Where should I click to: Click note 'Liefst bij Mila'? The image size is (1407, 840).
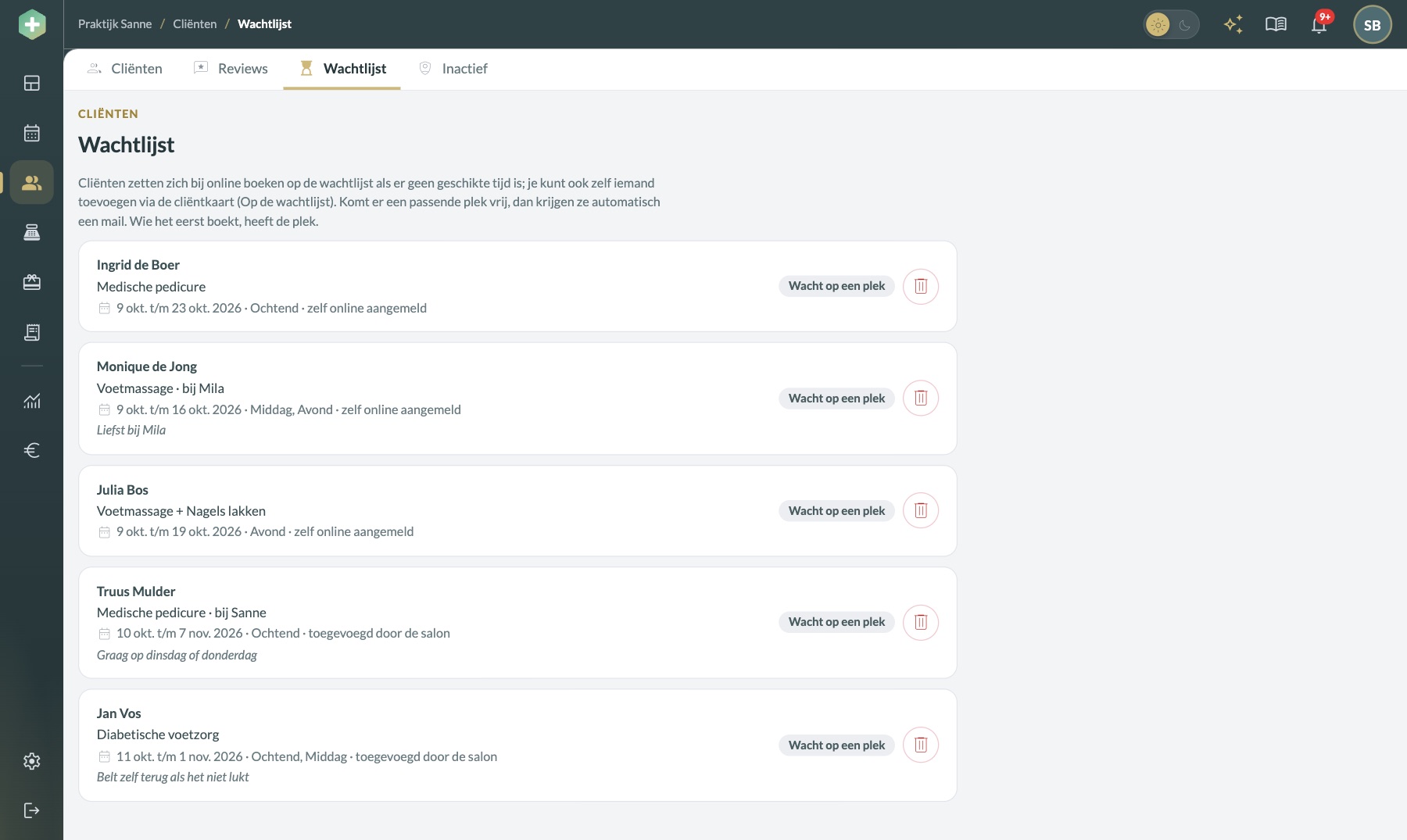click(x=131, y=430)
